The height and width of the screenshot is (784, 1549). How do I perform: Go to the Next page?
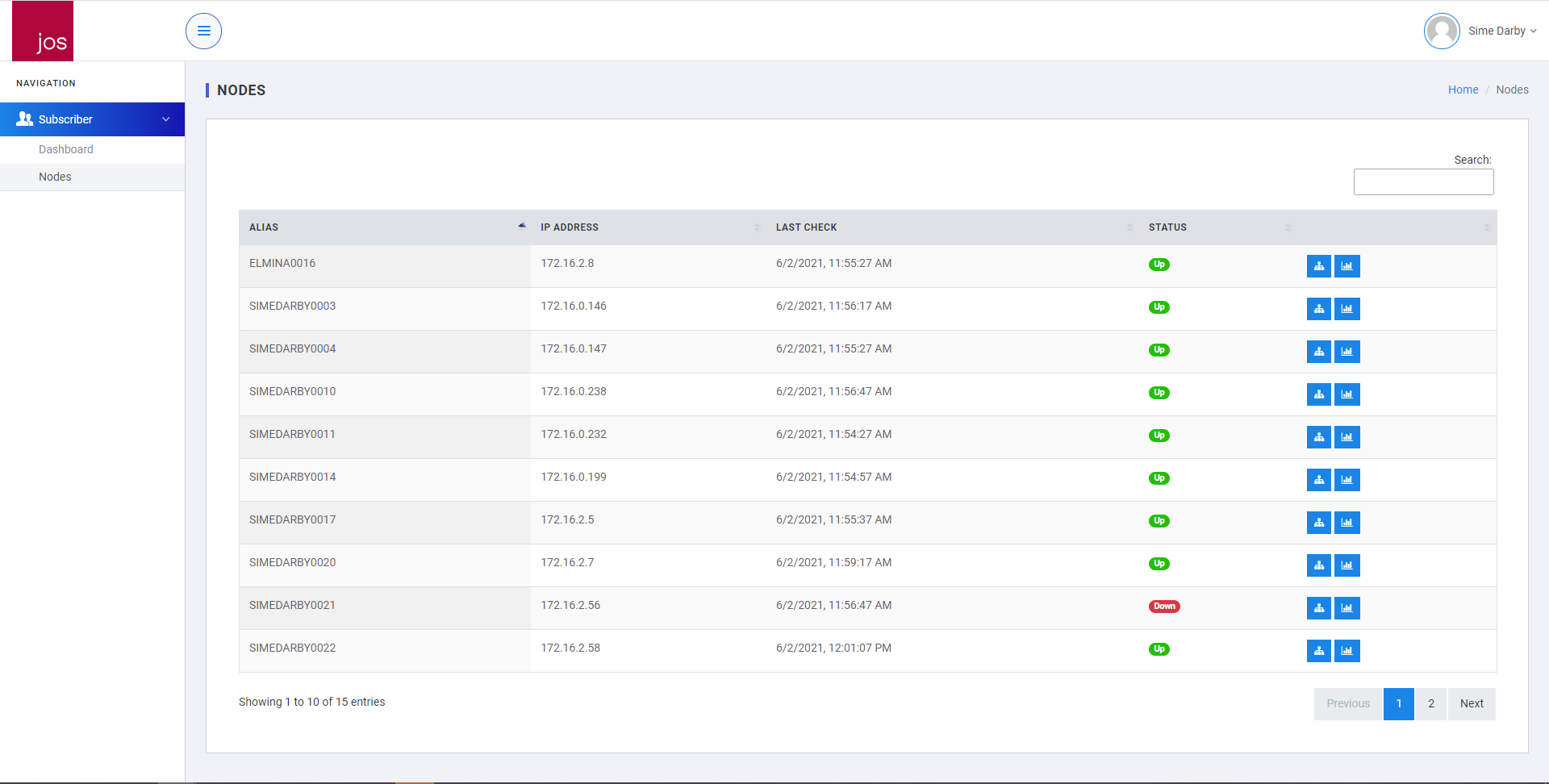coord(1471,703)
